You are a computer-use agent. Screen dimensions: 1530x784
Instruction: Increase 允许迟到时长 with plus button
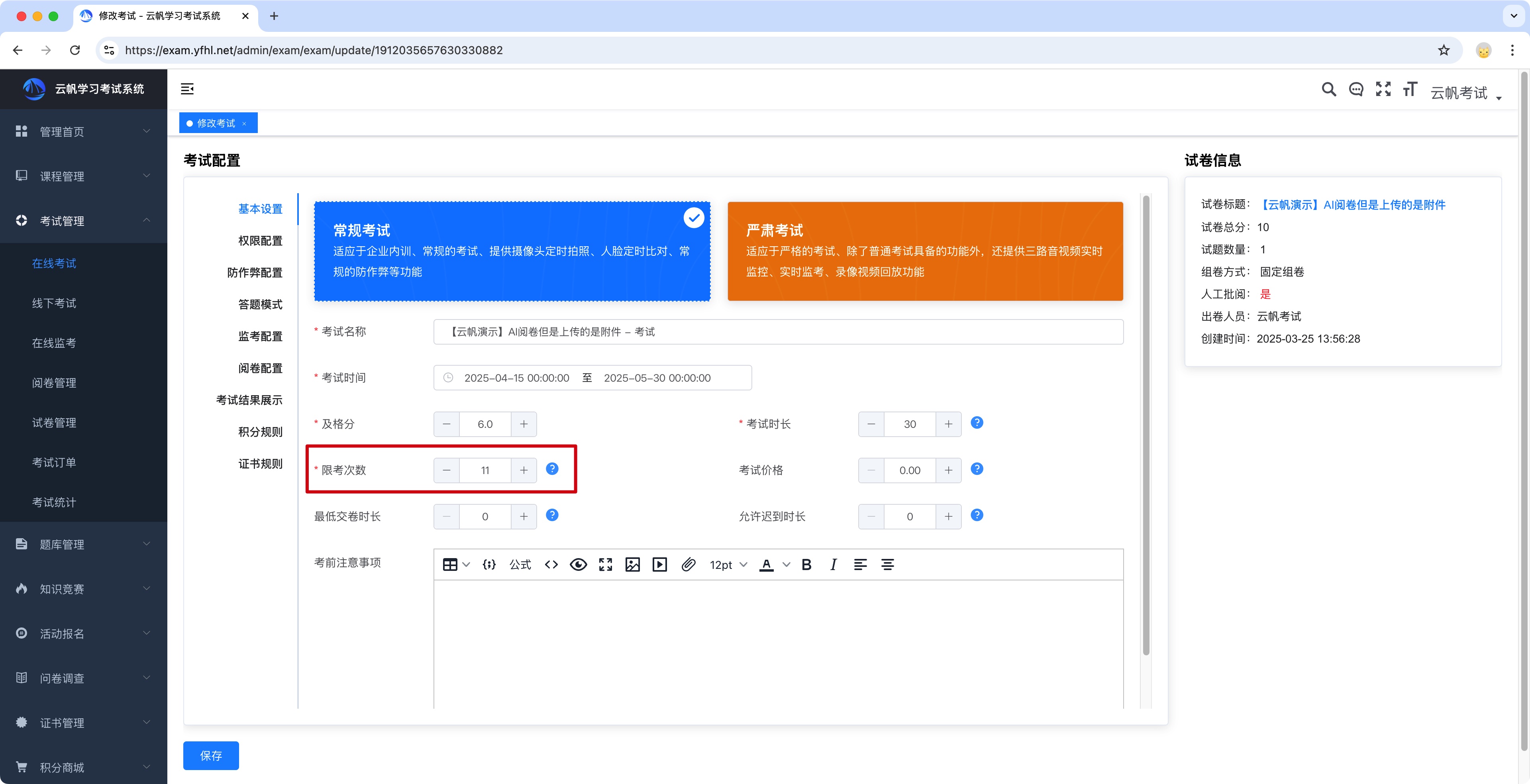point(949,517)
